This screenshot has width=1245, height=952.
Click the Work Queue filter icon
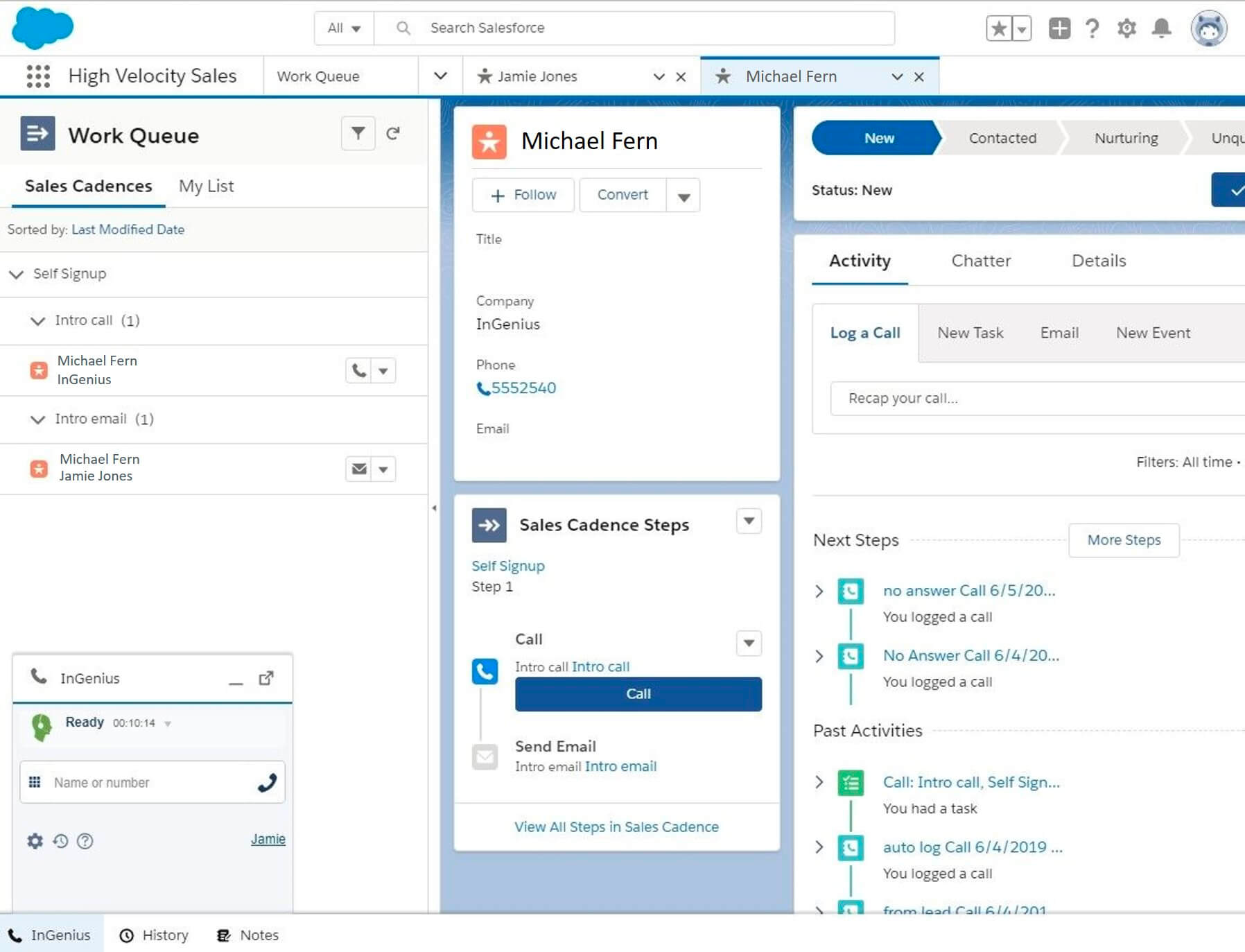pyautogui.click(x=358, y=133)
